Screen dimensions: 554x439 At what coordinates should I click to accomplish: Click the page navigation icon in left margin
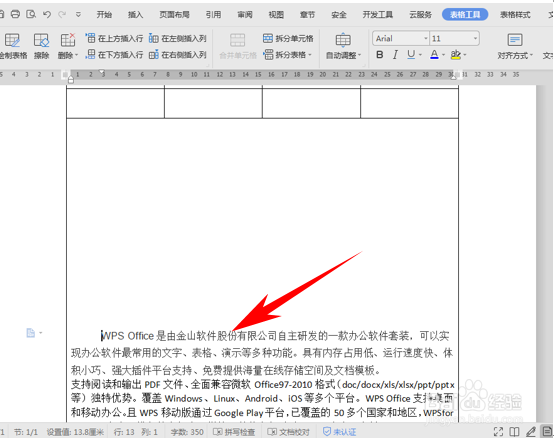31,333
